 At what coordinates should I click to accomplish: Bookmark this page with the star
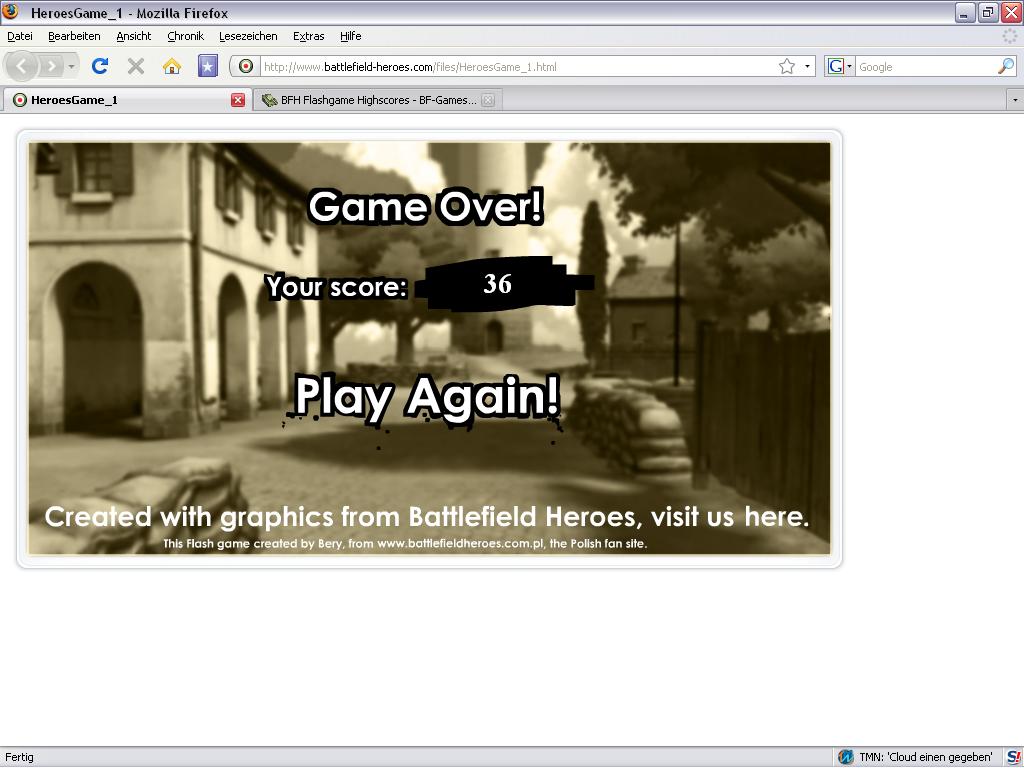(787, 67)
